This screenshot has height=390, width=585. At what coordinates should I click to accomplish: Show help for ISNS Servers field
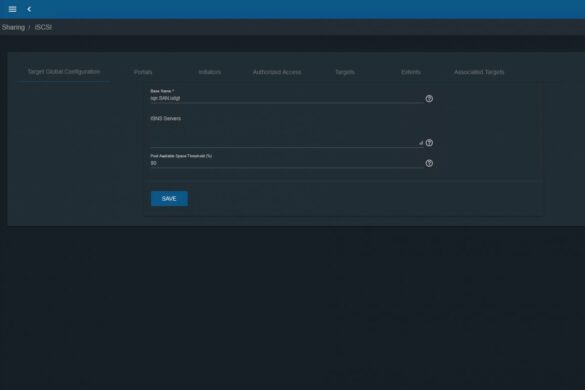click(429, 143)
